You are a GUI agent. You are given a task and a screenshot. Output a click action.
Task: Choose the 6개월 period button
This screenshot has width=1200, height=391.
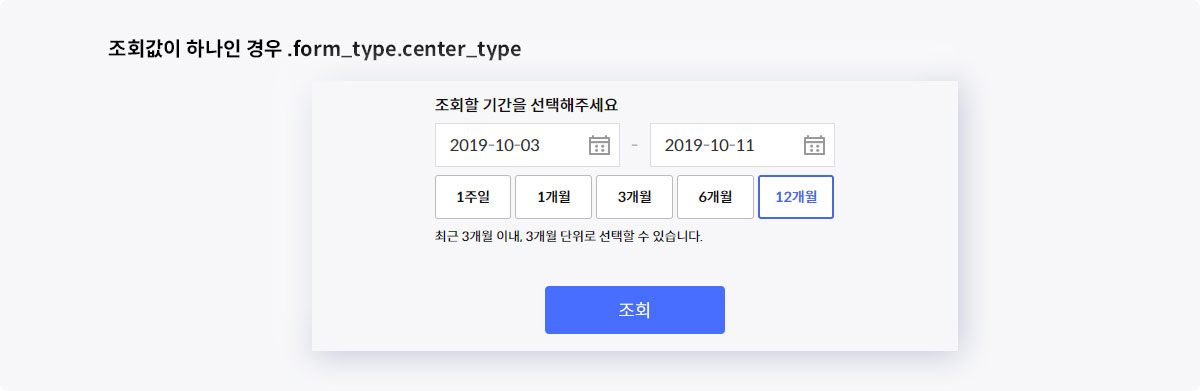[x=715, y=197]
